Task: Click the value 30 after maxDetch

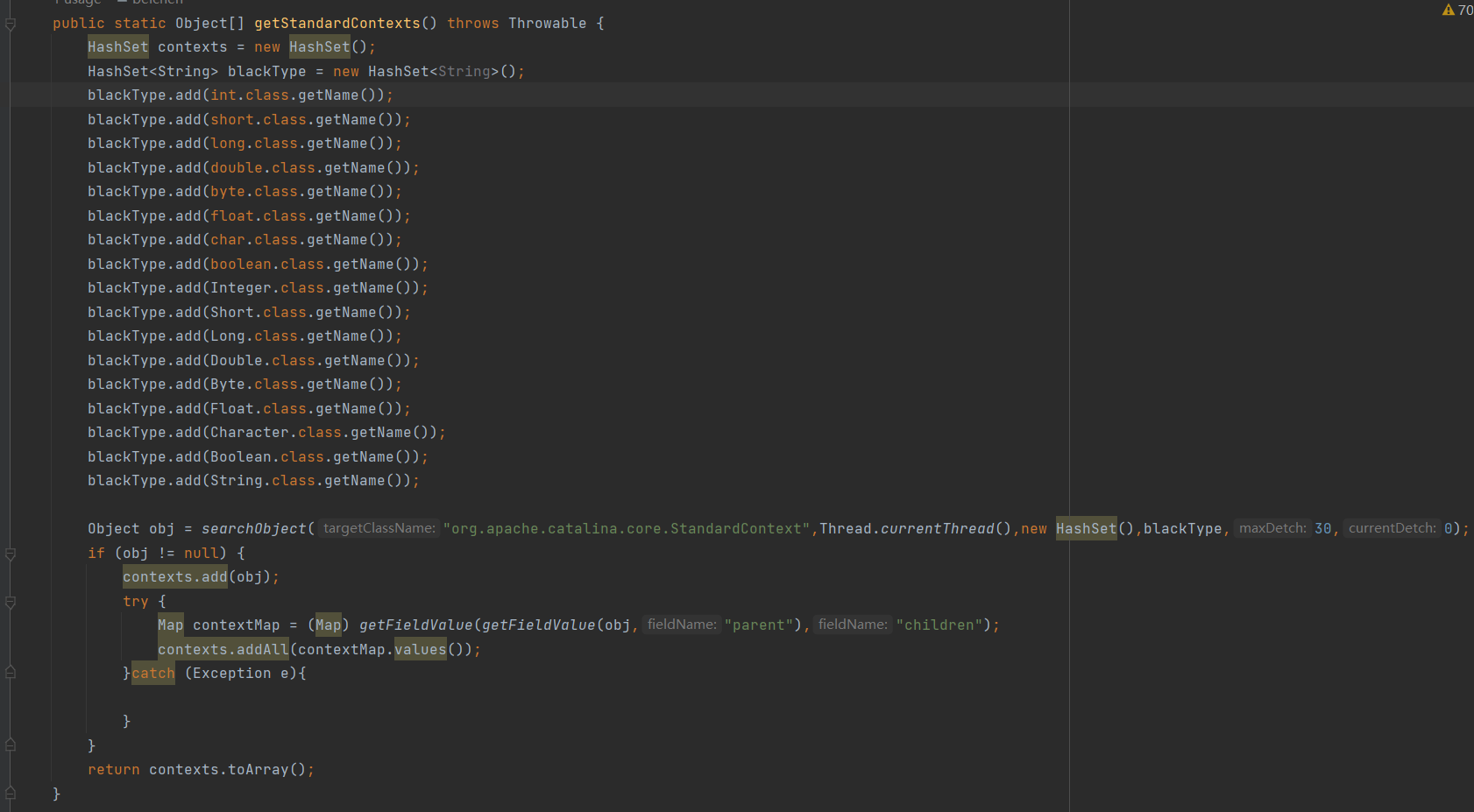Action: 1323,529
